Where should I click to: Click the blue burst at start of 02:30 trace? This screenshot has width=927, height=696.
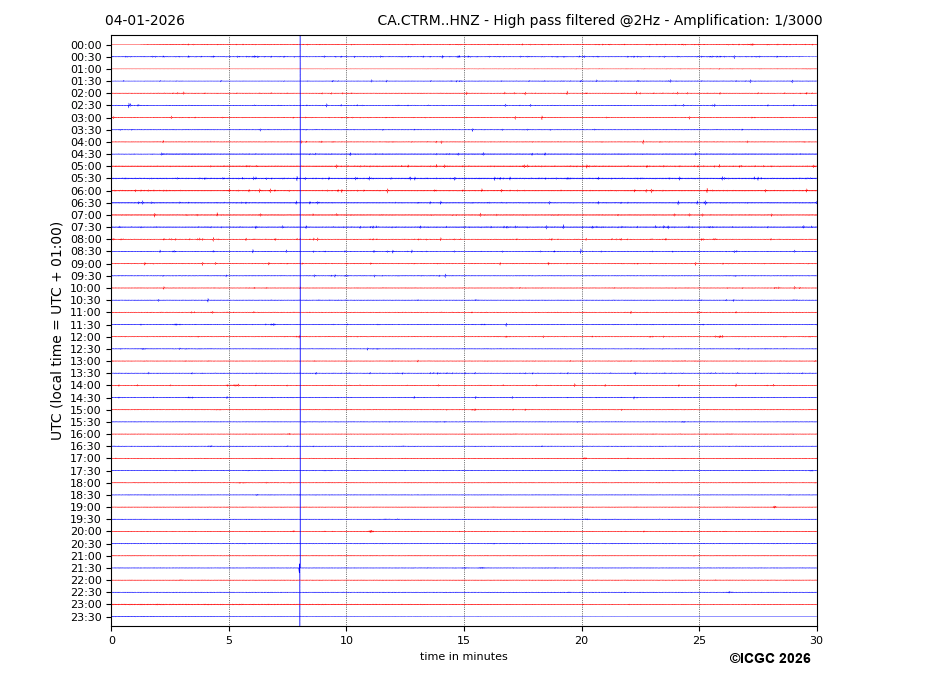[129, 105]
